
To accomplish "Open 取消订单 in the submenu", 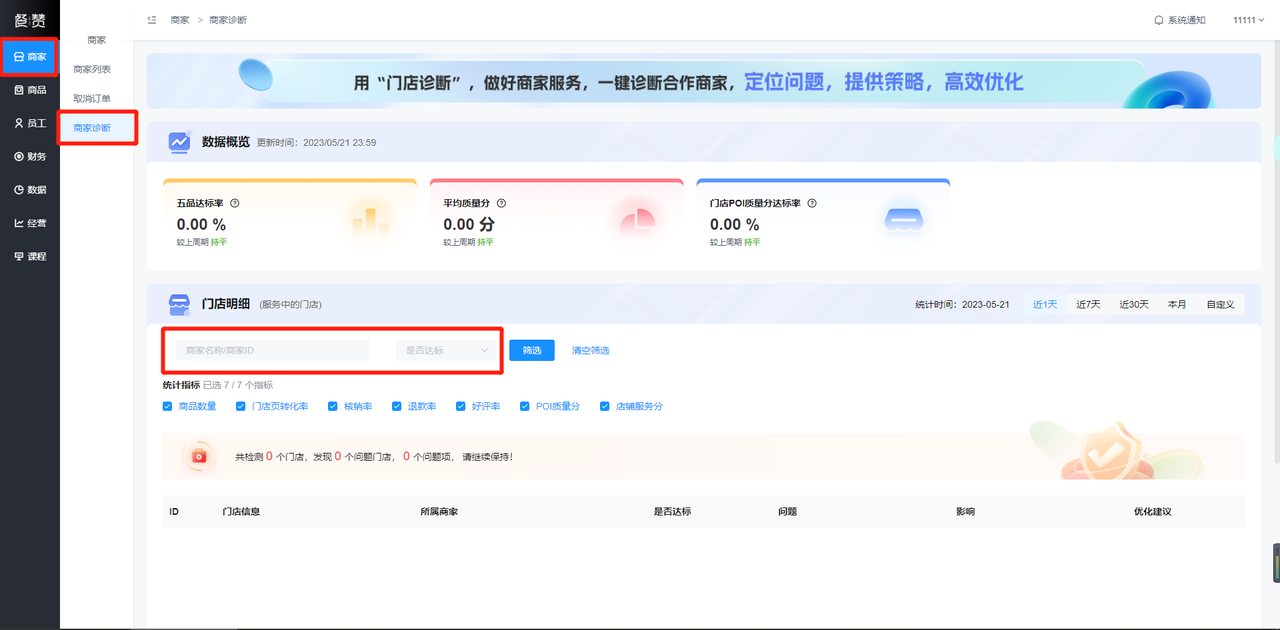I will [92, 98].
